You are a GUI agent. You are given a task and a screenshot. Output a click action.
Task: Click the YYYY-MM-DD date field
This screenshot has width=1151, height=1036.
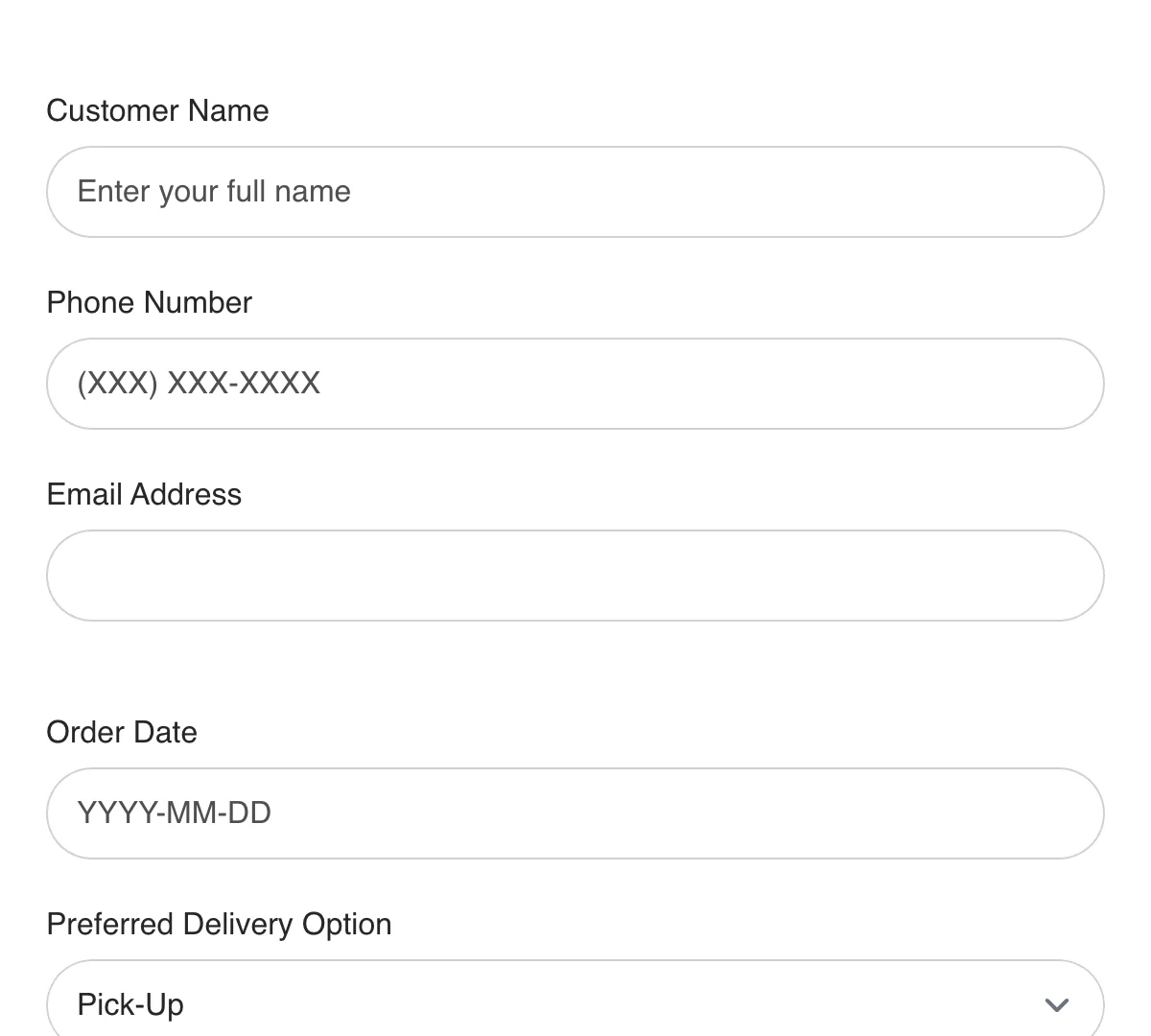[x=575, y=813]
